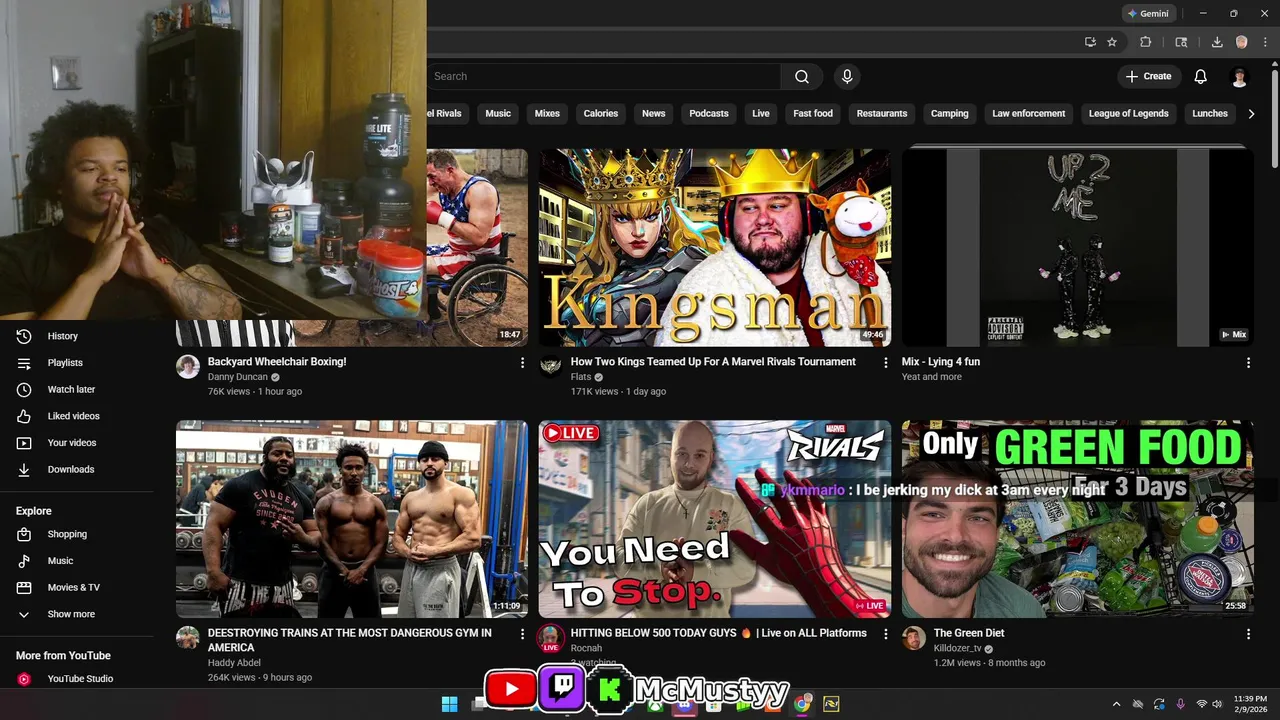This screenshot has height=720, width=1280.
Task: Open the Backyard Wheelchair Boxing! title link
Action: pyautogui.click(x=277, y=362)
